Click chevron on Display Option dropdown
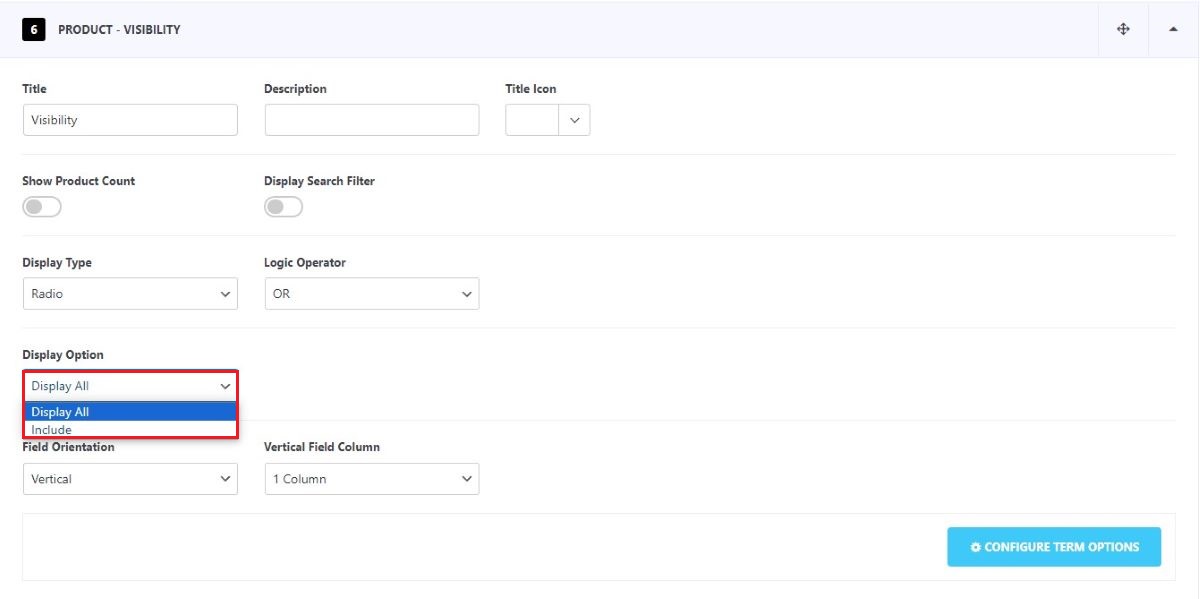The height and width of the screenshot is (599, 1200). tap(225, 386)
